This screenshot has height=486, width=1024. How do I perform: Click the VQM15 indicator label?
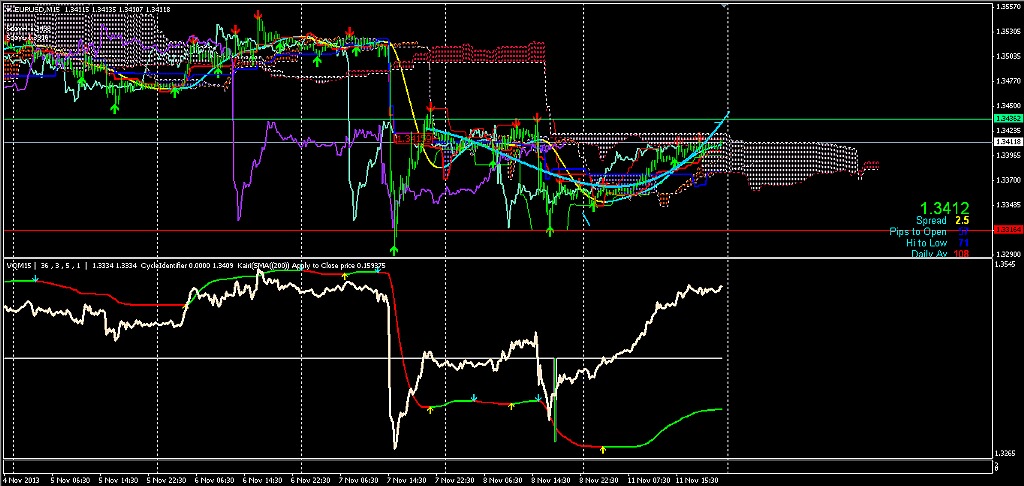[x=17, y=266]
